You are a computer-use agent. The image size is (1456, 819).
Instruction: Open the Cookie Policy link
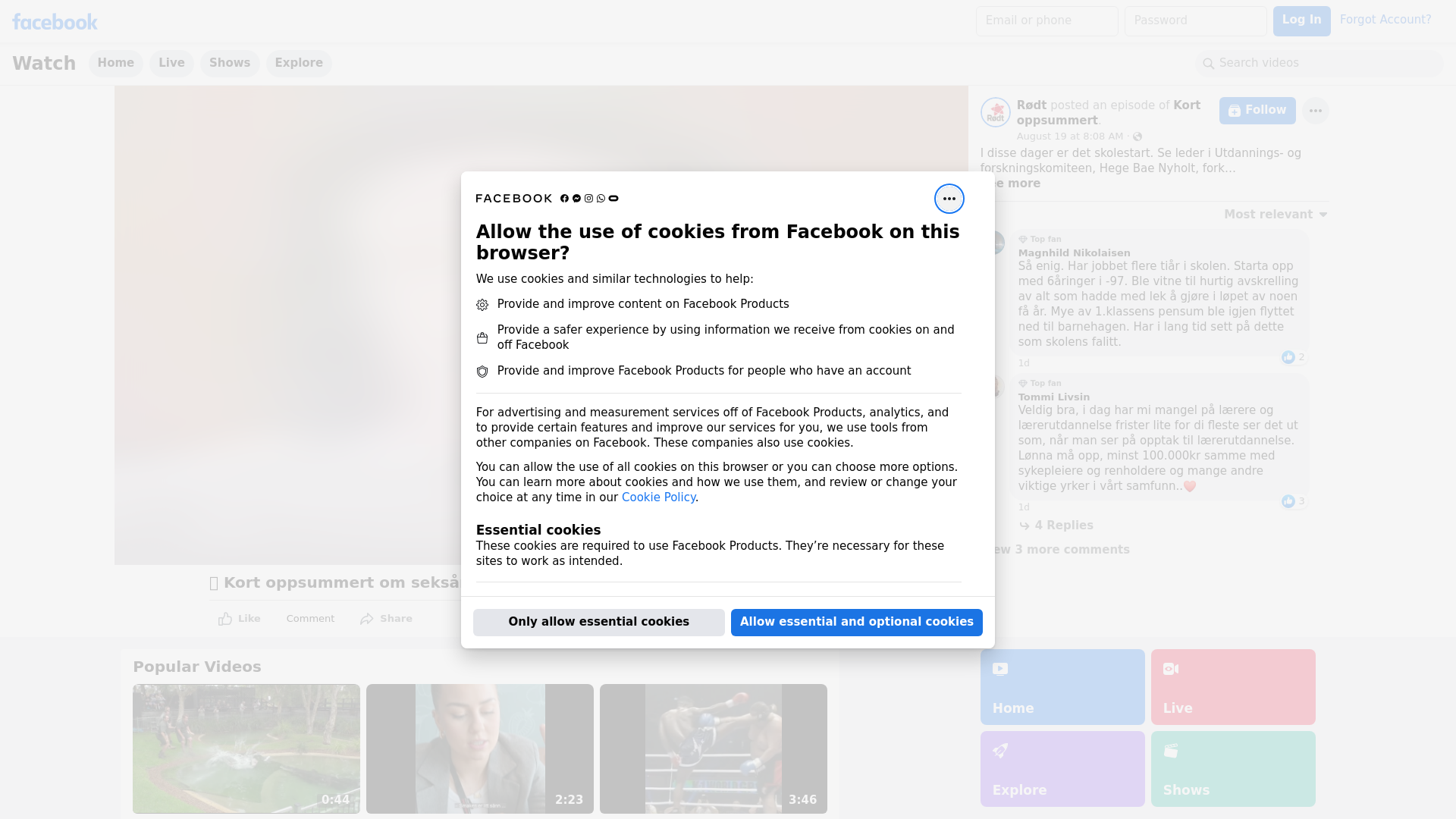[x=658, y=497]
